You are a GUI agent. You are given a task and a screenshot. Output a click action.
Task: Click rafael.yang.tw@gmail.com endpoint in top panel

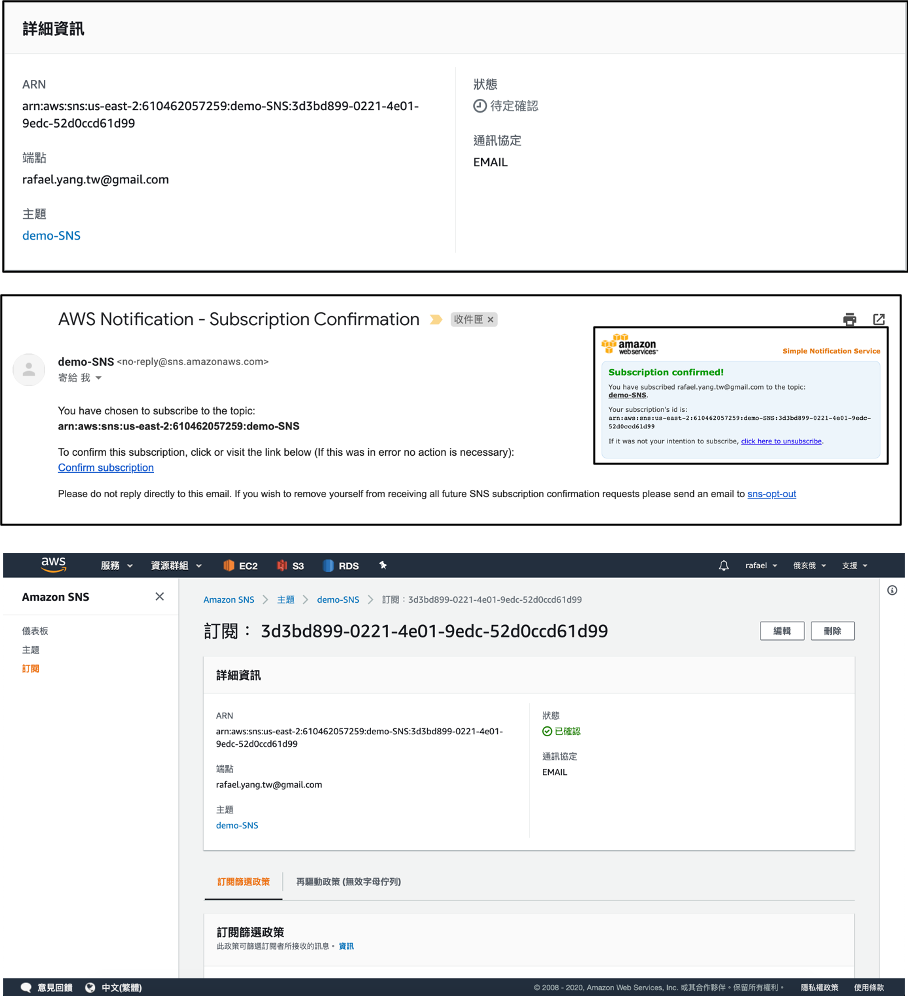coord(95,180)
